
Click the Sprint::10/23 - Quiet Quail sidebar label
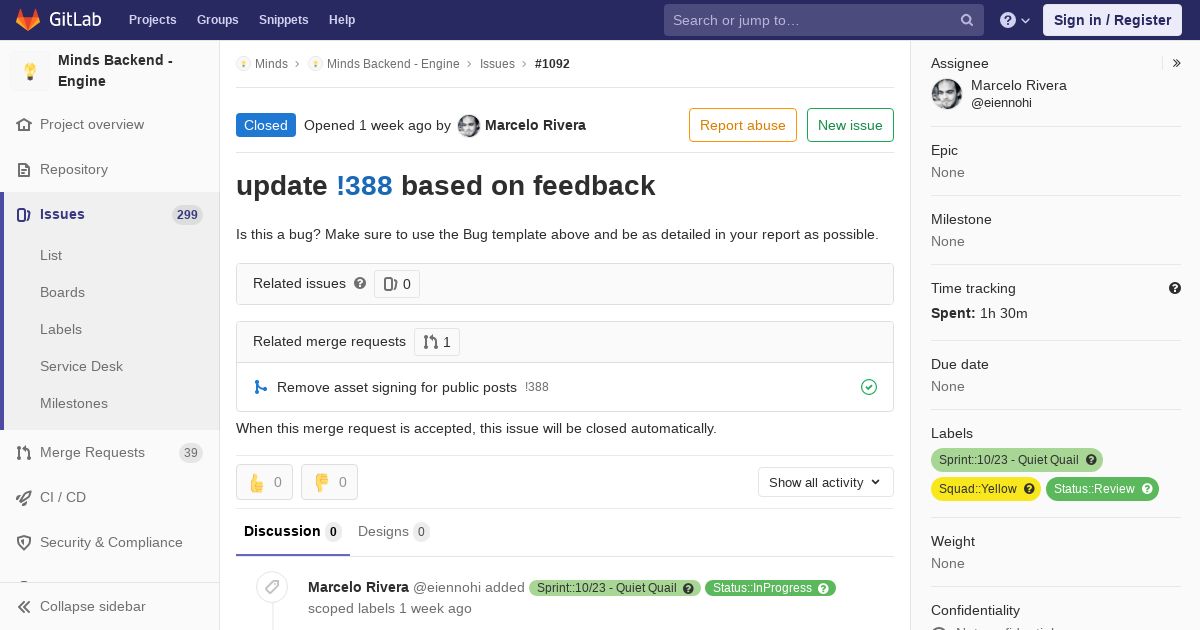[x=1017, y=460]
